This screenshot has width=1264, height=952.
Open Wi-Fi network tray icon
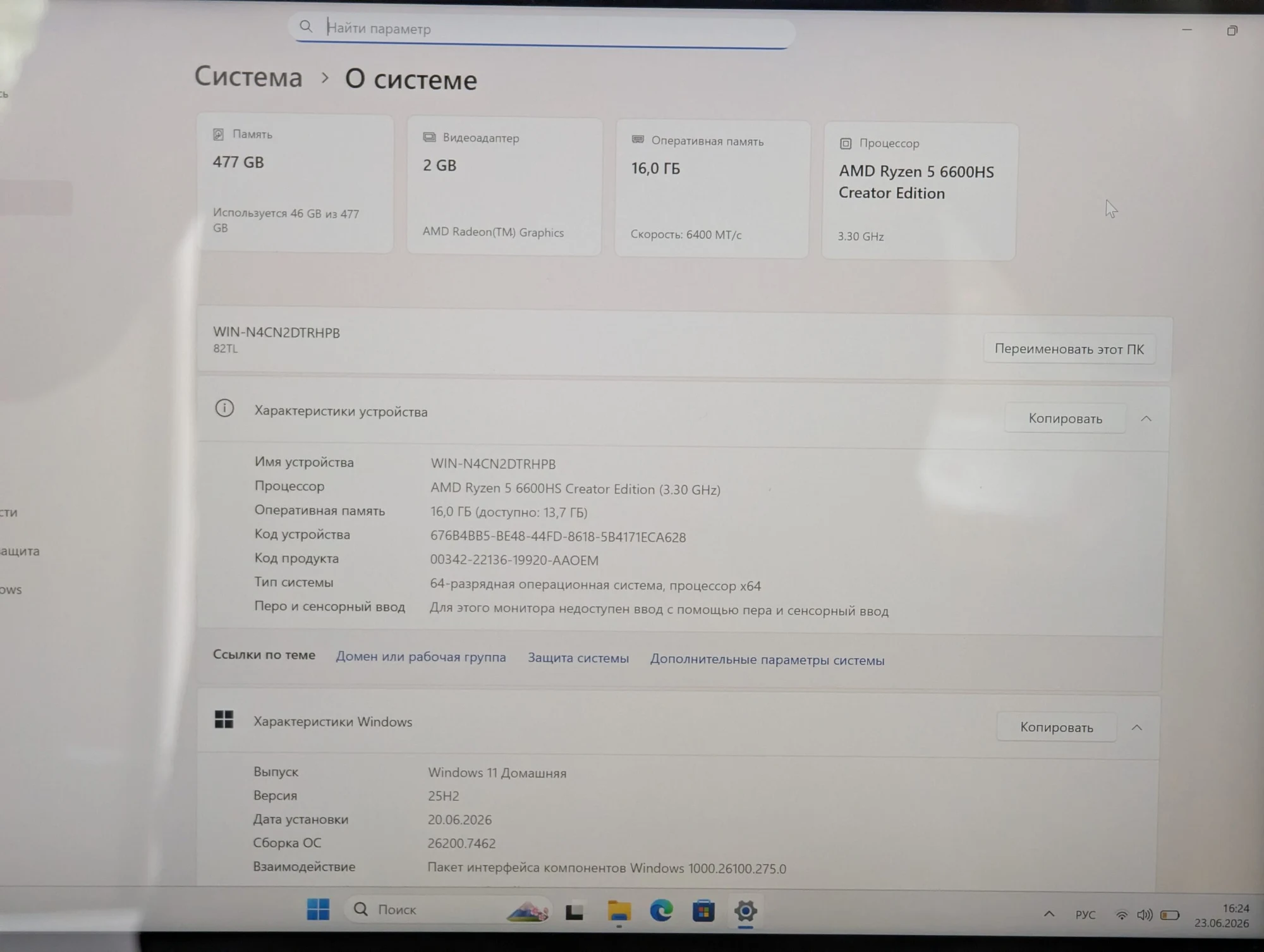click(x=1122, y=915)
